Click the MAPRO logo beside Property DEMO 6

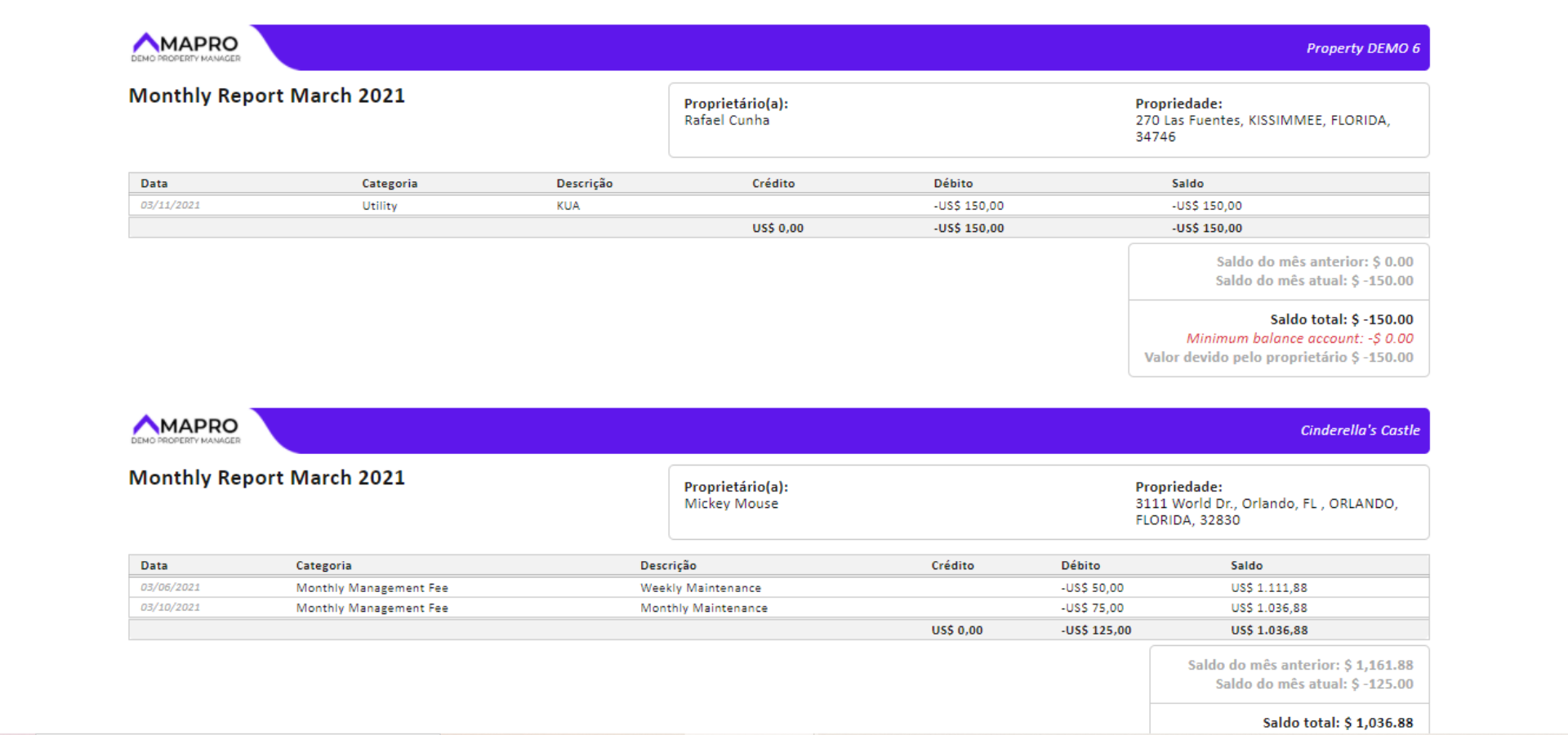(185, 47)
